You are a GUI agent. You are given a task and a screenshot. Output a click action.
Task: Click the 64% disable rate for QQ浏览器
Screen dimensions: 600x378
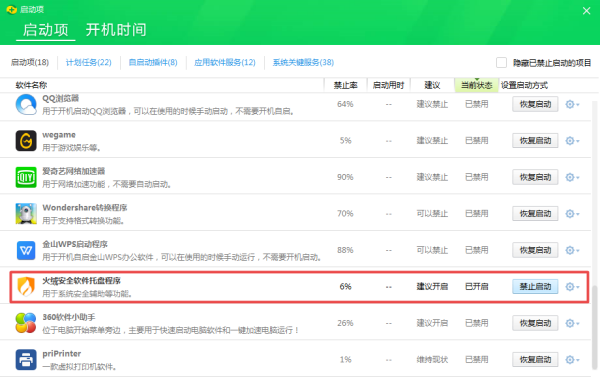pos(345,104)
